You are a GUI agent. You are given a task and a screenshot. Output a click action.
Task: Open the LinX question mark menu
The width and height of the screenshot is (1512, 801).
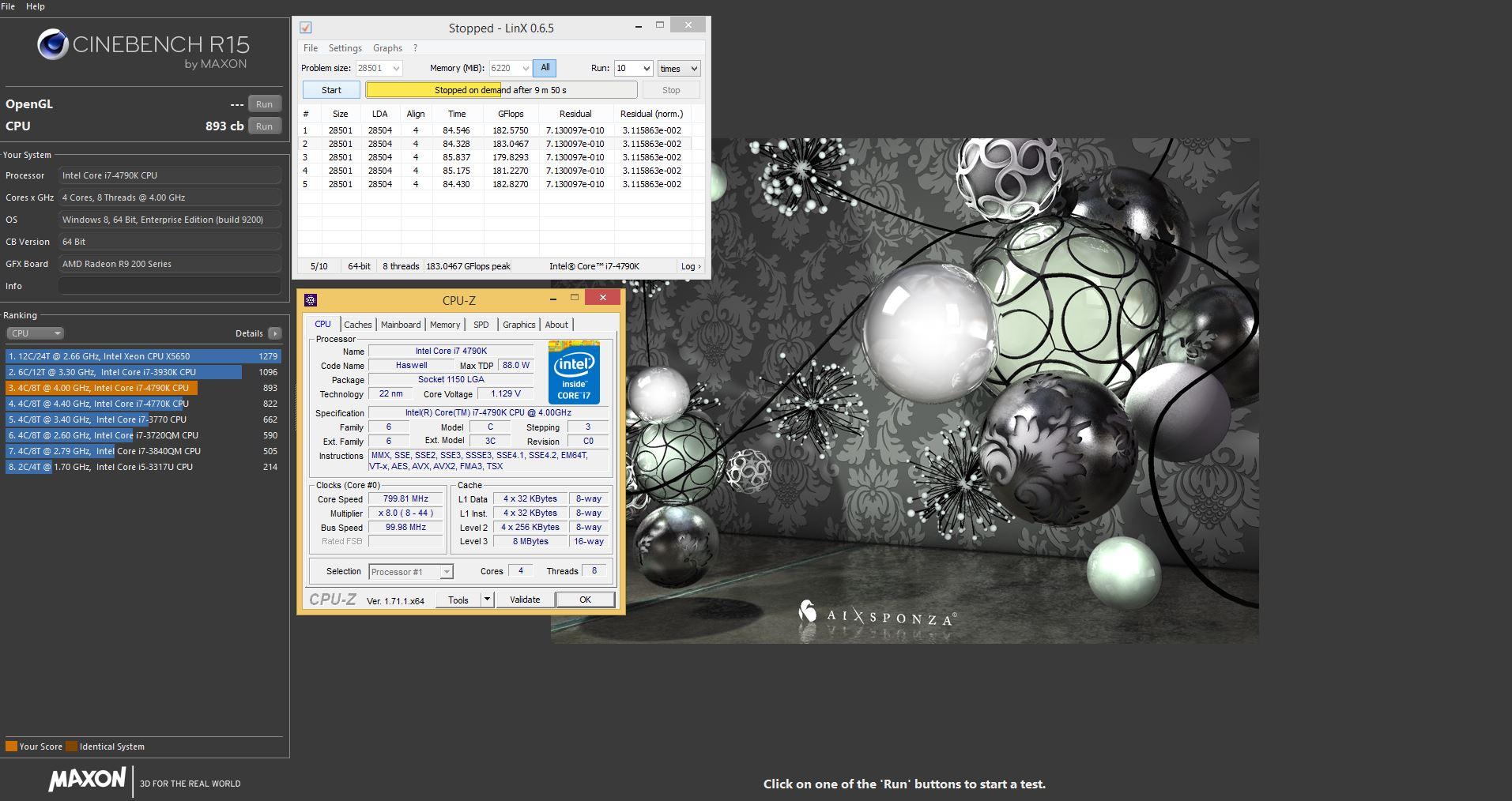coord(415,48)
